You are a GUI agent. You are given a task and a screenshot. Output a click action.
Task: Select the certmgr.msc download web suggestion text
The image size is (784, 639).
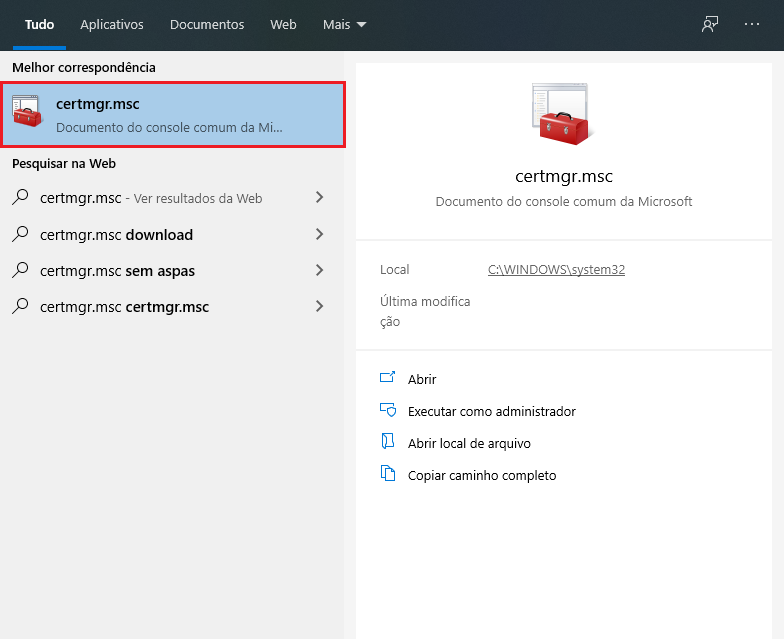tap(116, 235)
